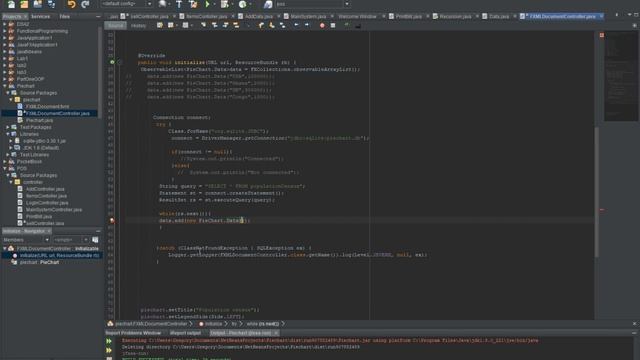The image size is (640, 360).
Task: Open dropdown arrow beside search field
Action: 347,4
